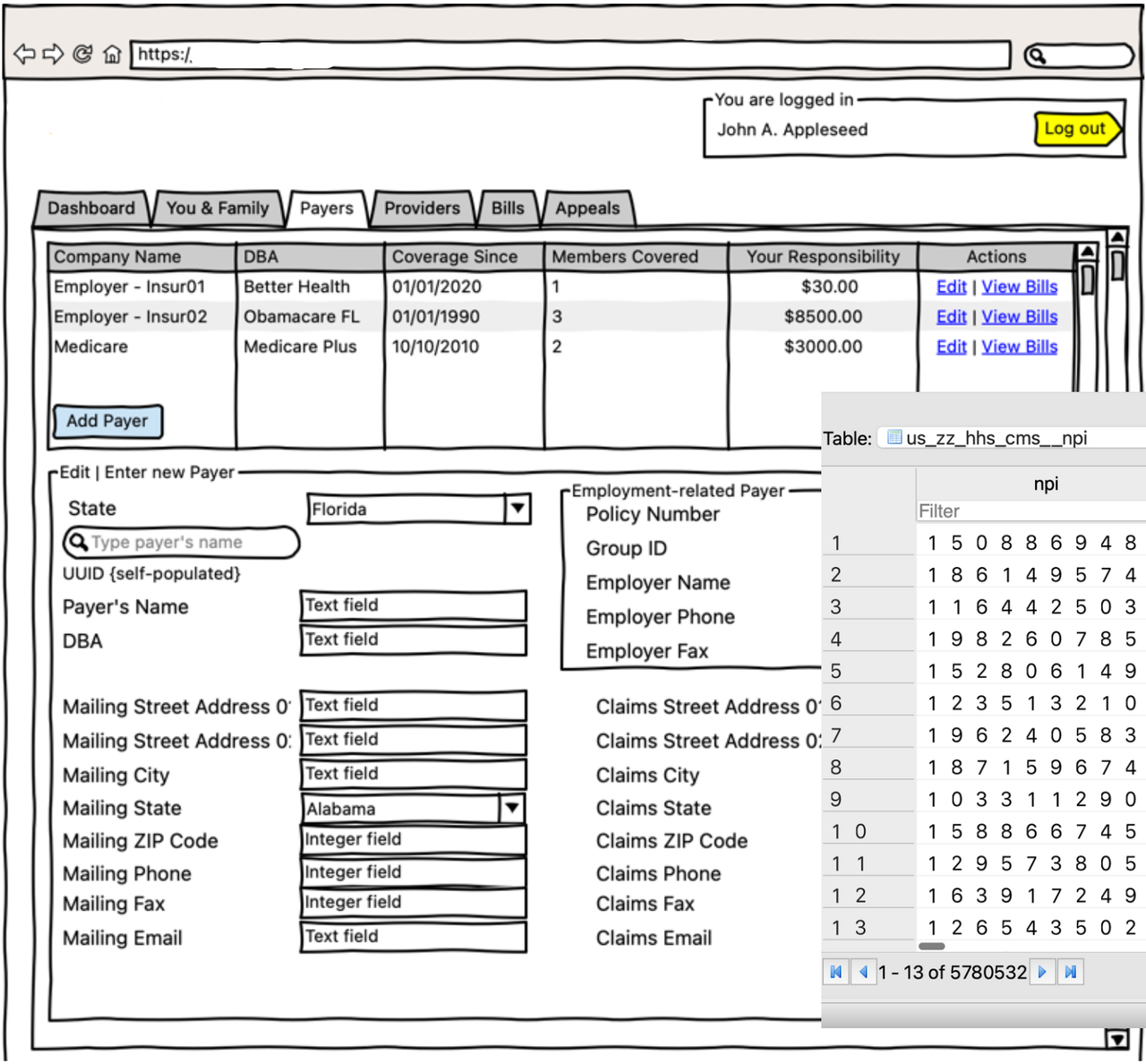Click the home icon in browser toolbar

[113, 54]
